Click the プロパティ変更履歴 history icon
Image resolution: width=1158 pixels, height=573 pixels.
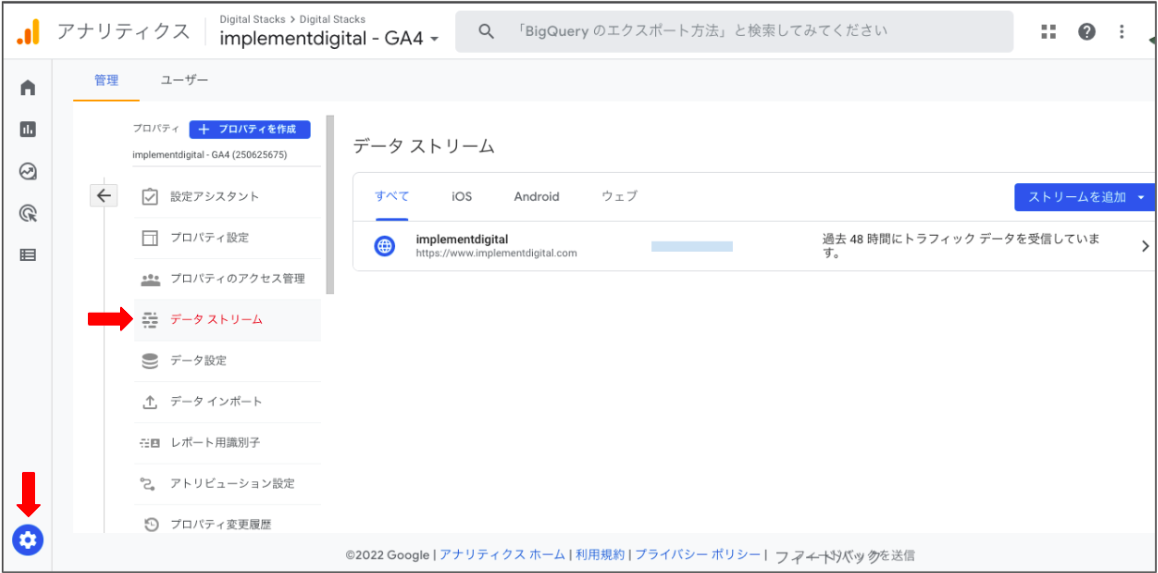pos(150,525)
